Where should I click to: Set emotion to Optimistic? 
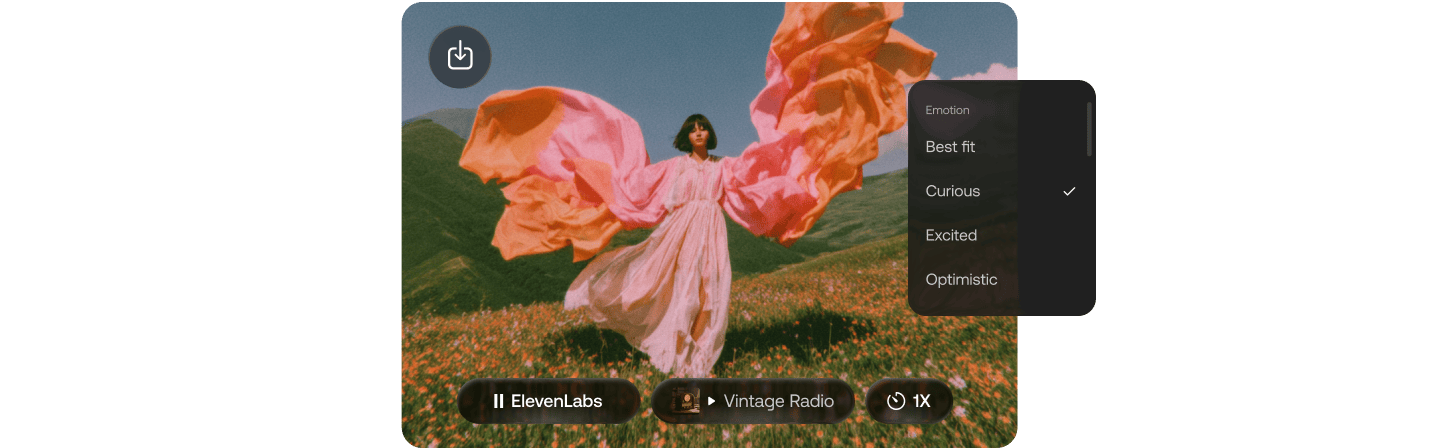coord(961,279)
